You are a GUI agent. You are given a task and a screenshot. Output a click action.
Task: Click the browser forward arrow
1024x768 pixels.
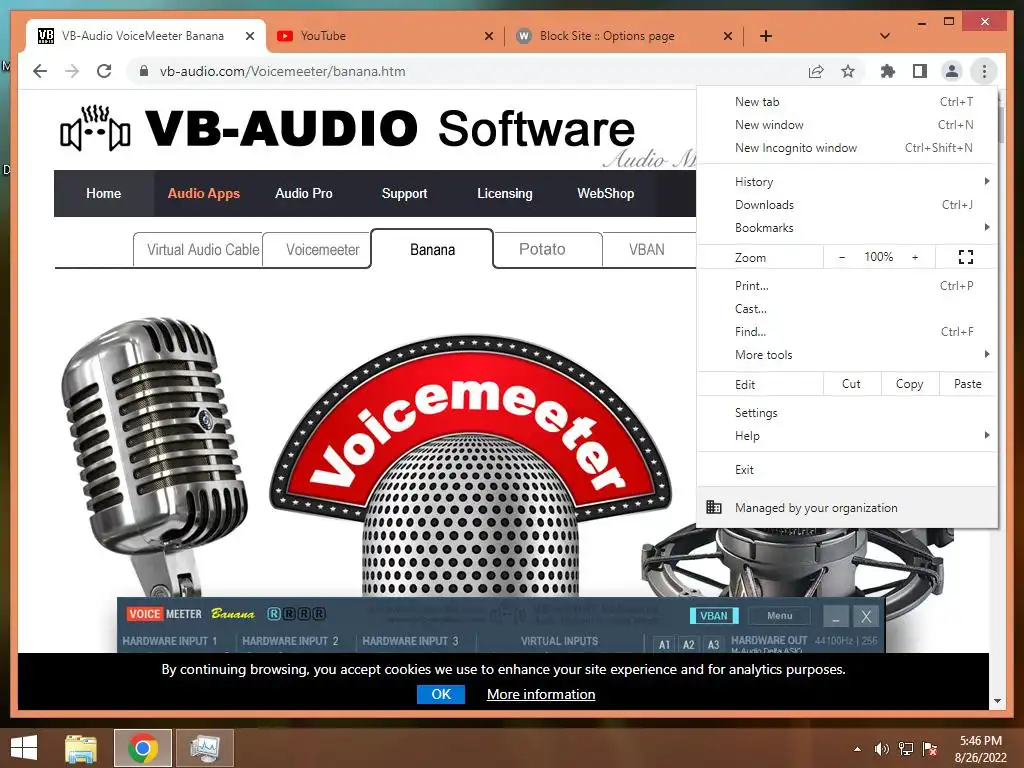coord(72,71)
